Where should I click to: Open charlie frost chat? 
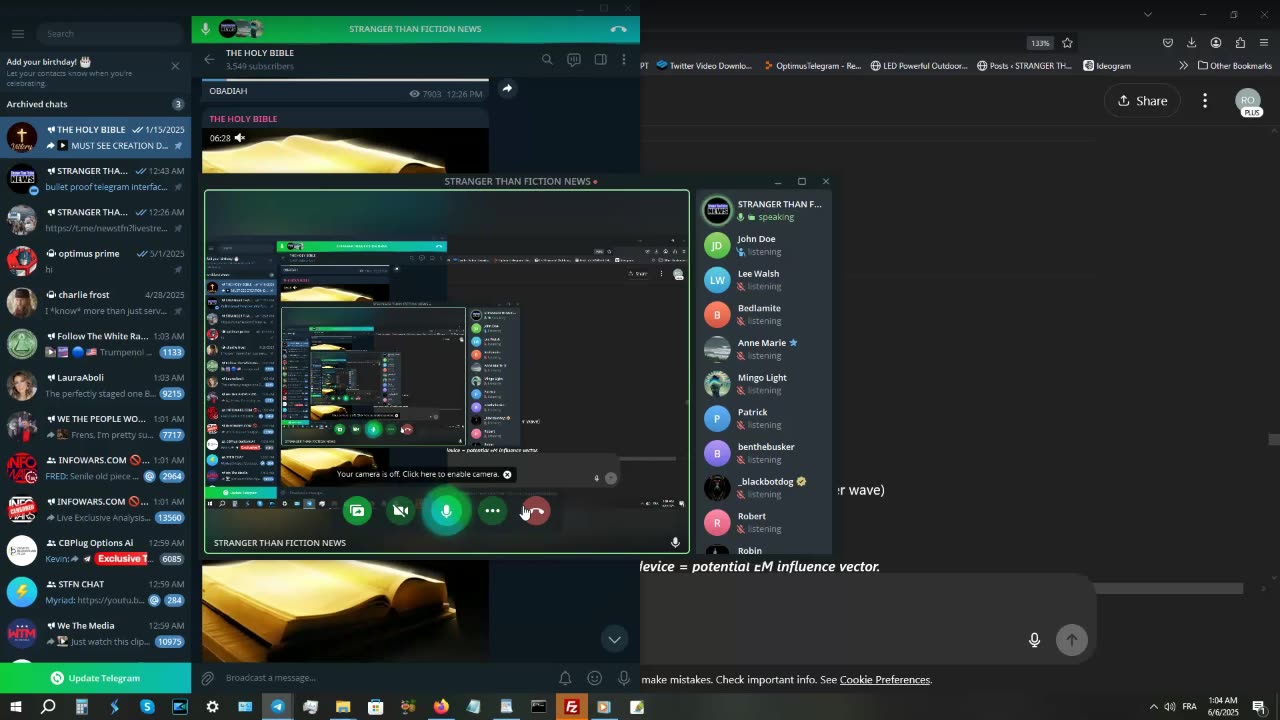click(95, 302)
